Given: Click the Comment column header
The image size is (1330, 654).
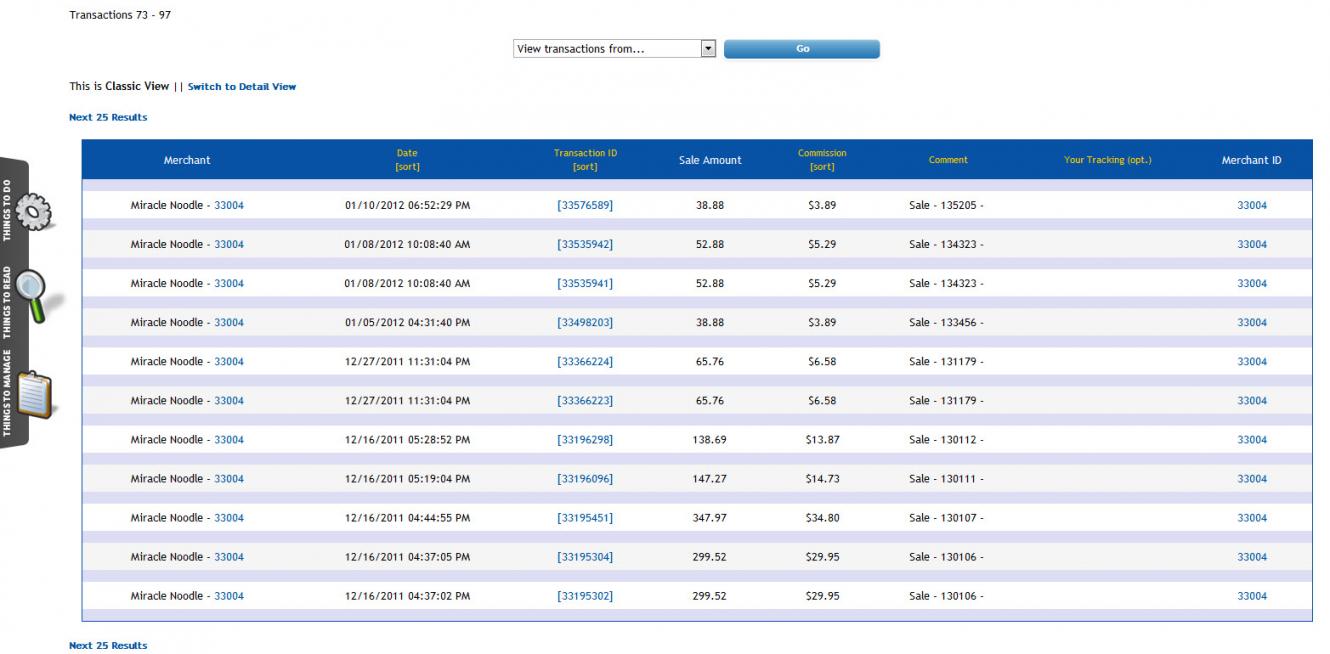Looking at the screenshot, I should (948, 160).
